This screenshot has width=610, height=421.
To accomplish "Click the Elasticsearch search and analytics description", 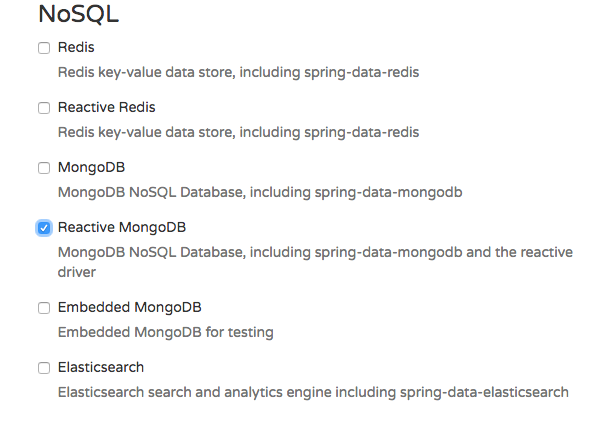I will point(313,392).
